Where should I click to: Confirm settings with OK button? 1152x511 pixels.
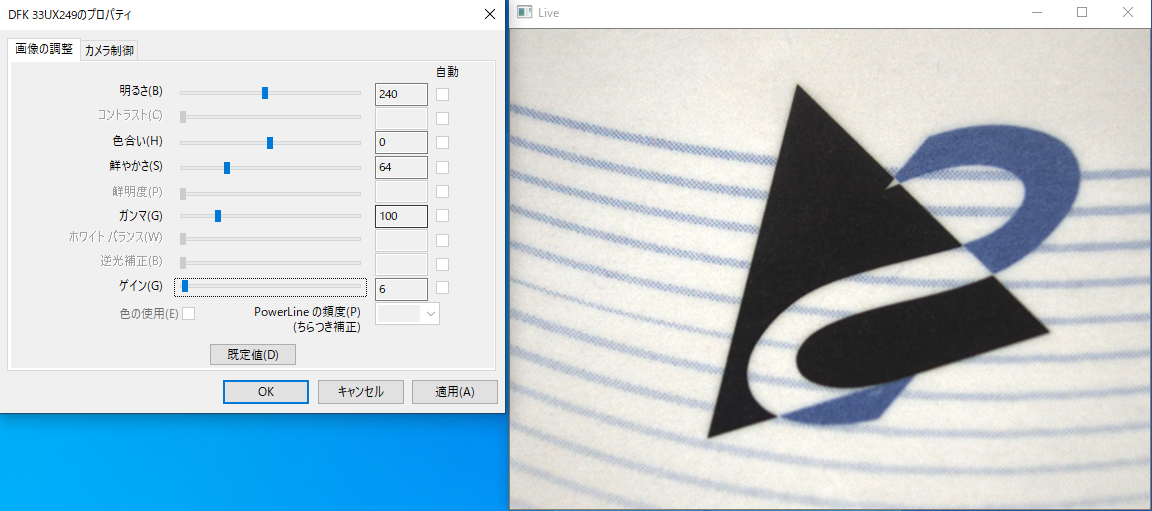point(266,392)
